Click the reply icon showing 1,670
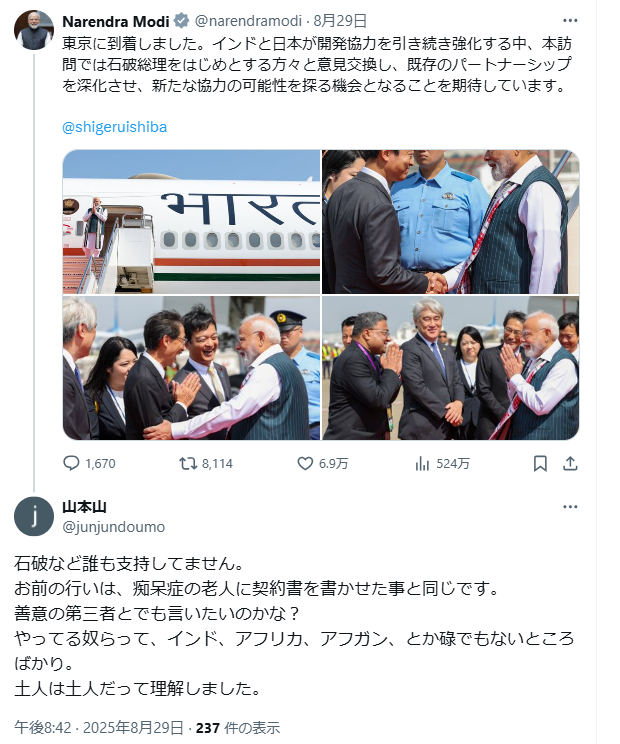Viewport: 620px width, 744px height. 71,463
